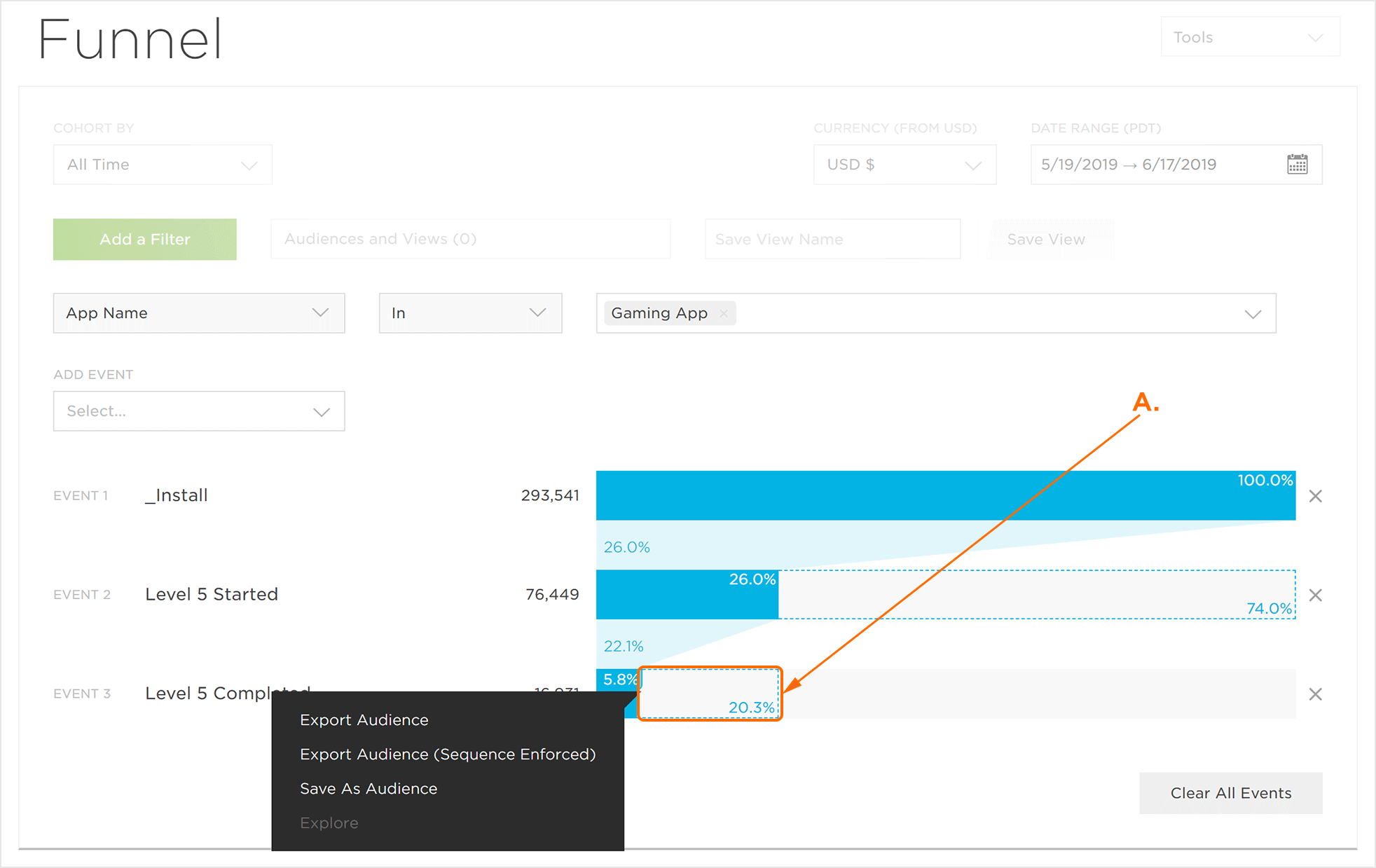
Task: Click the Funnel page heading
Action: (130, 39)
